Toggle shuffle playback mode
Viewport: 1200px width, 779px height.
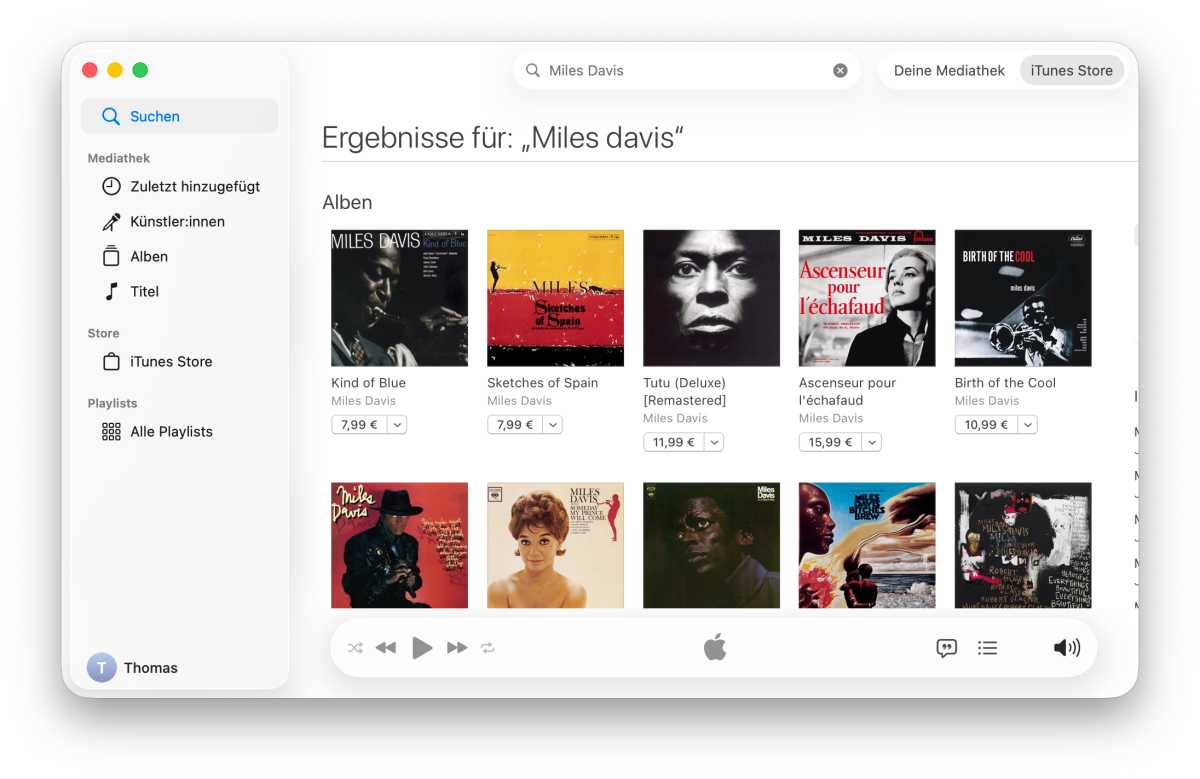[355, 648]
